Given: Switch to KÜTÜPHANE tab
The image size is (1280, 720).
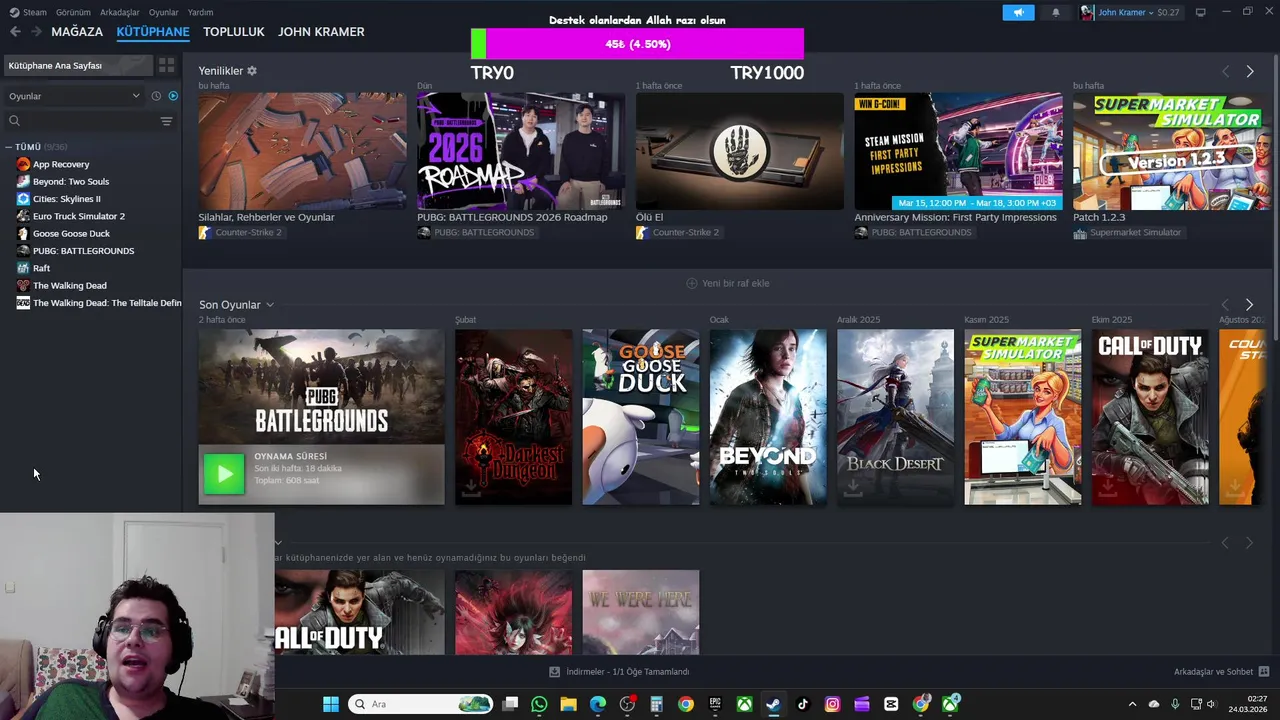Looking at the screenshot, I should click(153, 32).
